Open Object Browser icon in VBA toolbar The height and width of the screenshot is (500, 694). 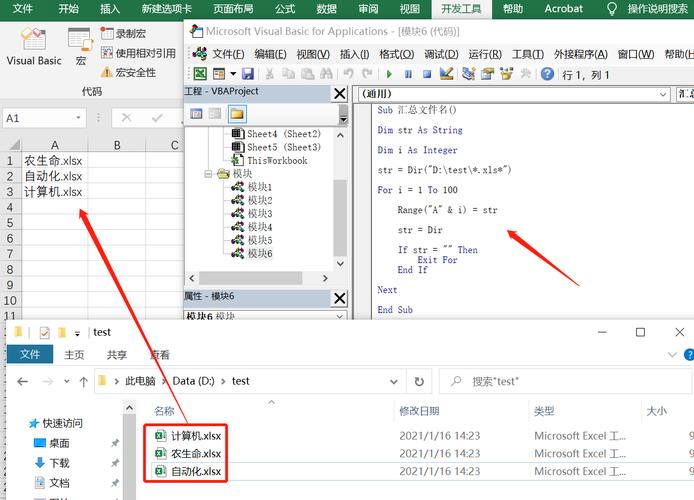pos(506,74)
